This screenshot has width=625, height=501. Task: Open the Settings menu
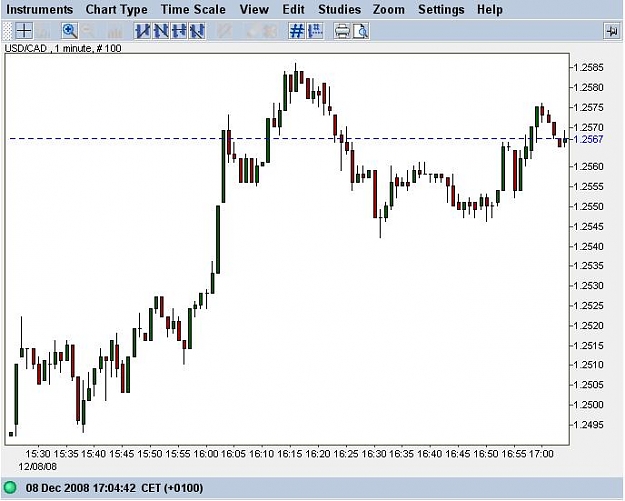[x=441, y=10]
